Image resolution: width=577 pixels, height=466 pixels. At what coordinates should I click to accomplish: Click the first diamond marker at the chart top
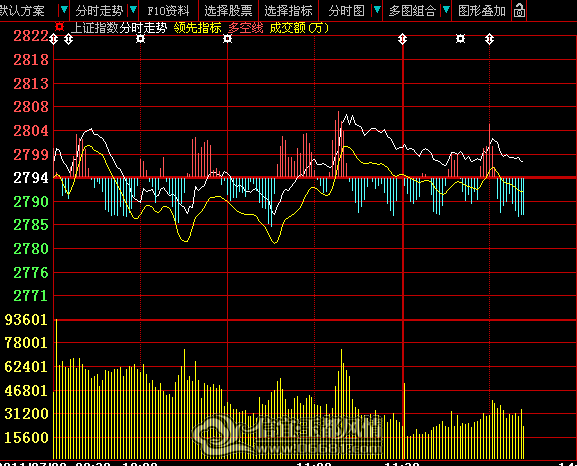(x=54, y=39)
